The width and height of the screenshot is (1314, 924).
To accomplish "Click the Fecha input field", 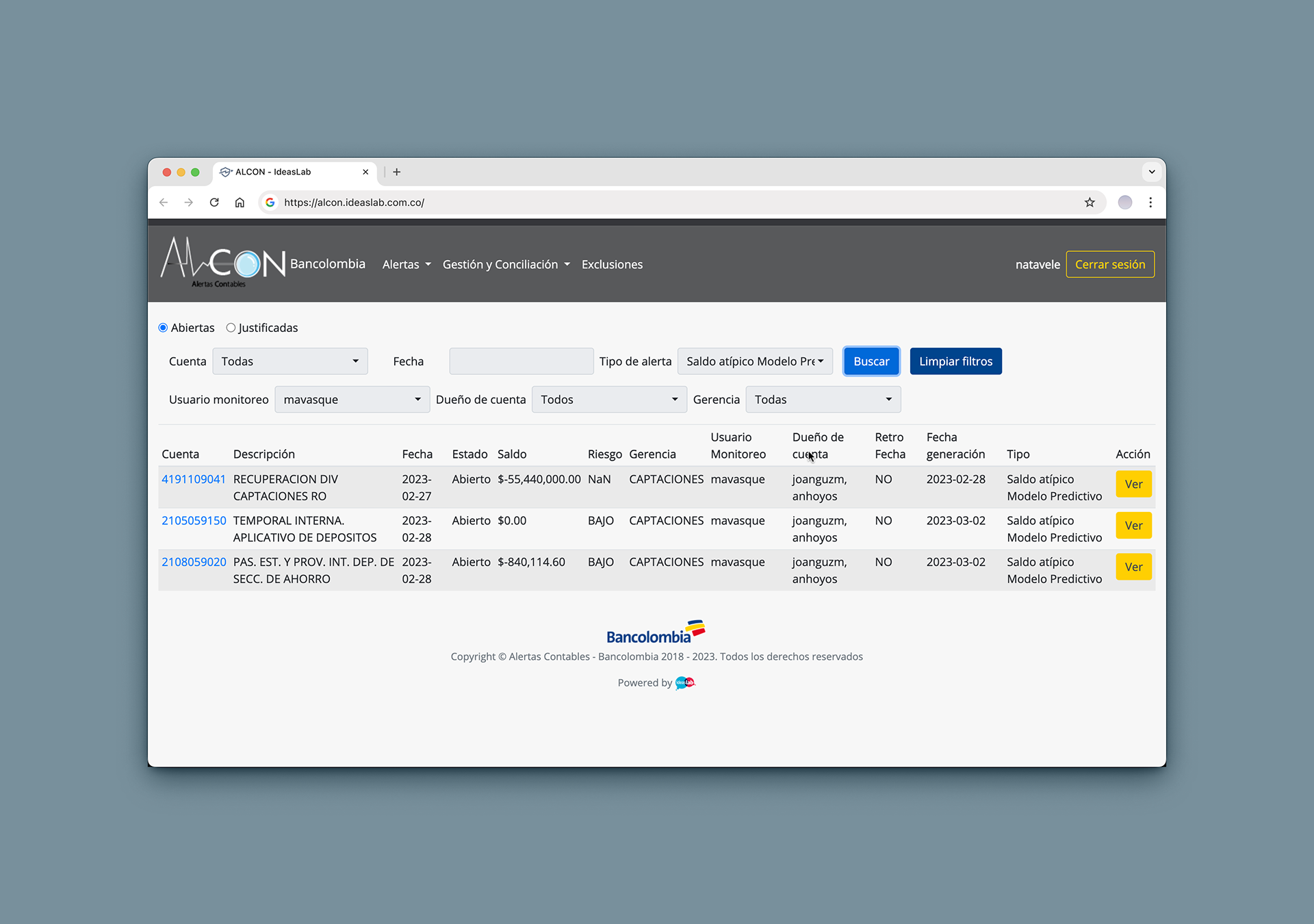I will click(521, 361).
